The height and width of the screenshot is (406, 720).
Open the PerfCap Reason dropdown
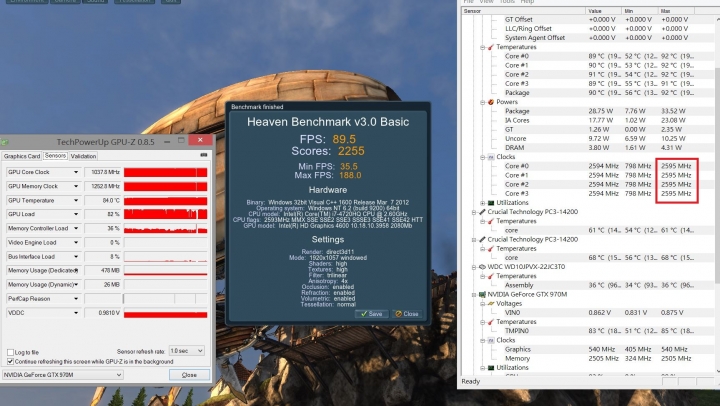pos(76,299)
